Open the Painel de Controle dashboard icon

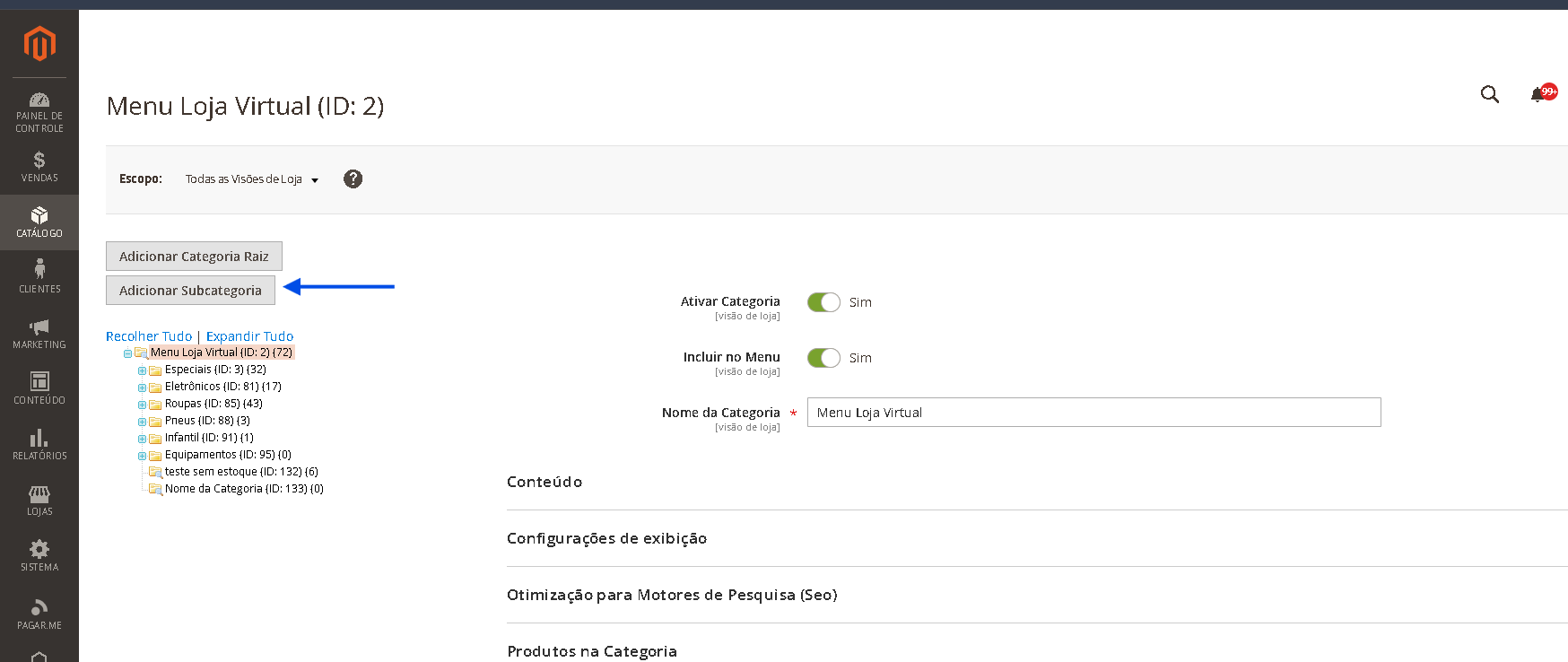click(x=39, y=100)
